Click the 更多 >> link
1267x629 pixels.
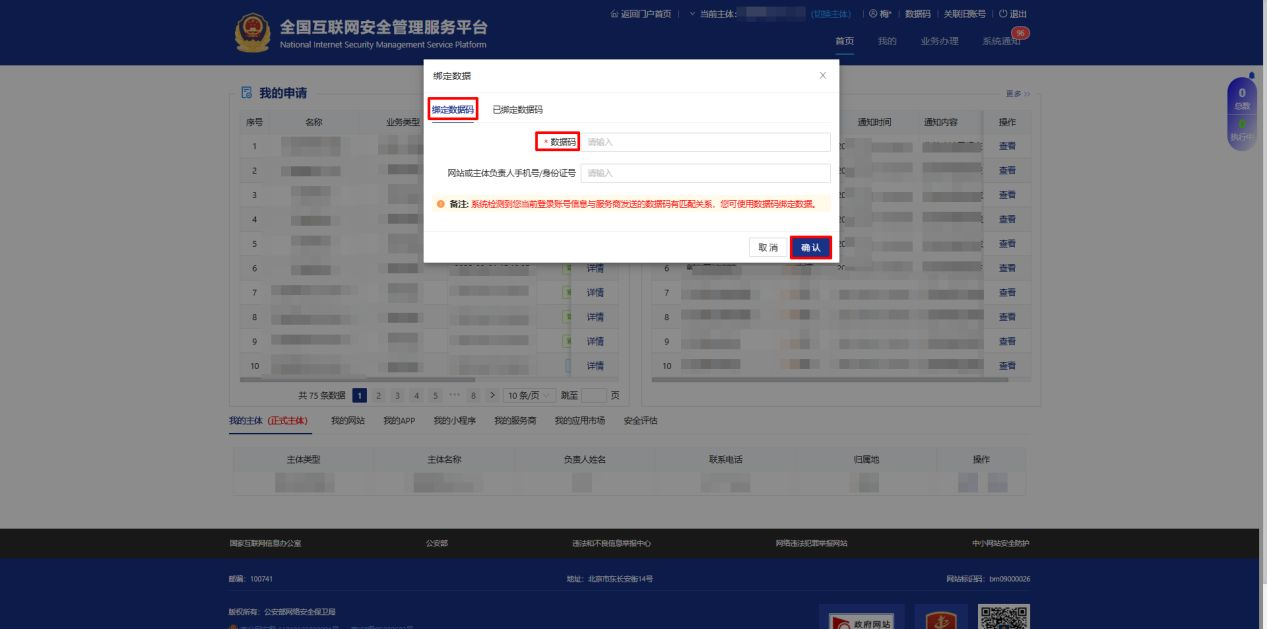1017,93
